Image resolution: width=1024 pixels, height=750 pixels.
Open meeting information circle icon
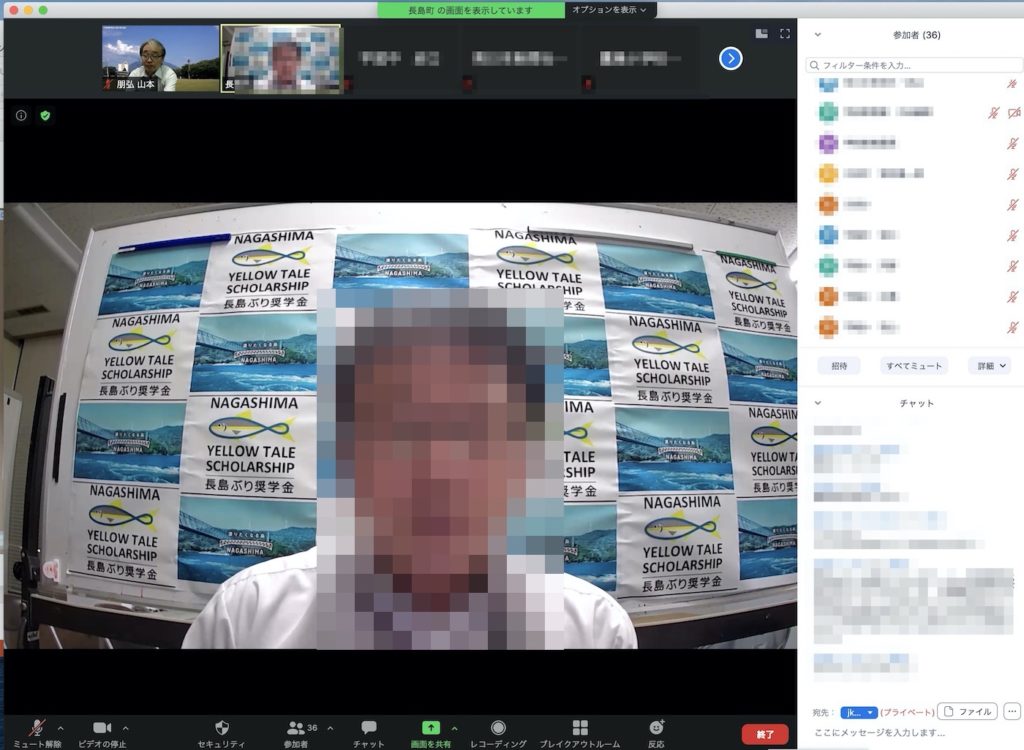click(x=21, y=116)
